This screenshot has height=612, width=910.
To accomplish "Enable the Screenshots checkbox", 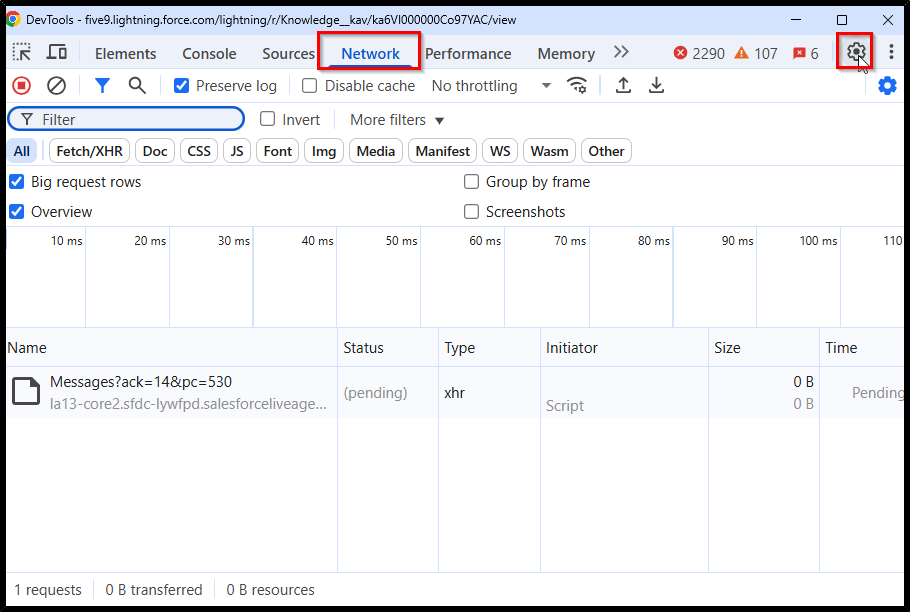I will coord(471,212).
